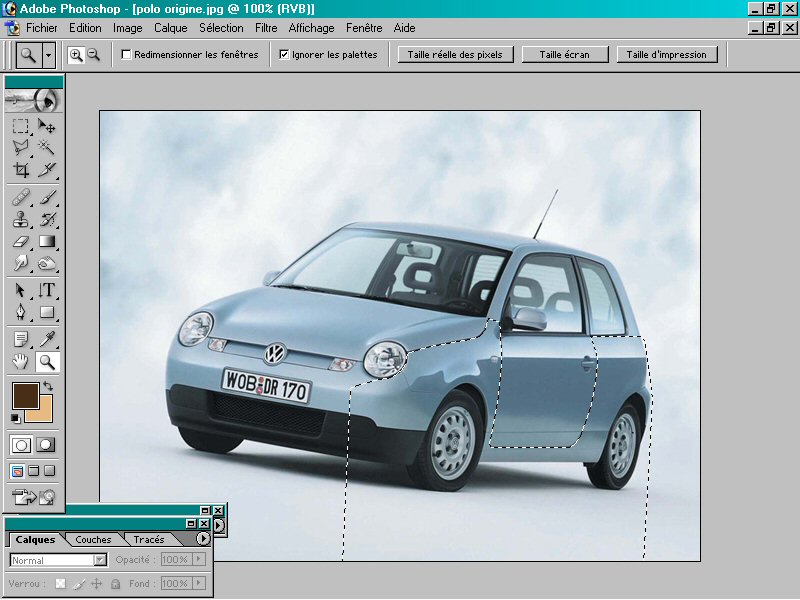Choose the Eraser tool
The height and width of the screenshot is (600, 800).
point(20,241)
